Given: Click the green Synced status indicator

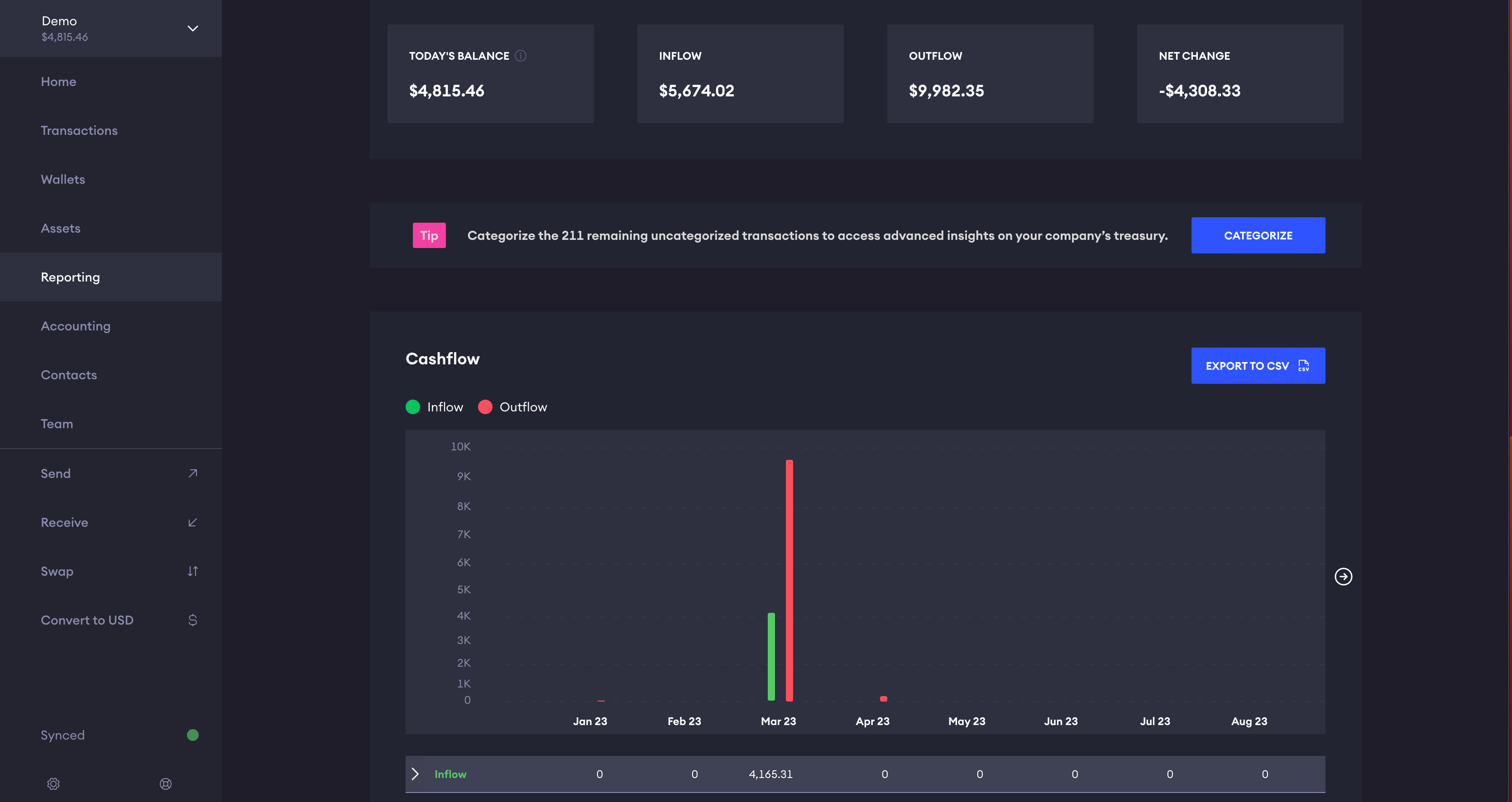Looking at the screenshot, I should coord(192,735).
